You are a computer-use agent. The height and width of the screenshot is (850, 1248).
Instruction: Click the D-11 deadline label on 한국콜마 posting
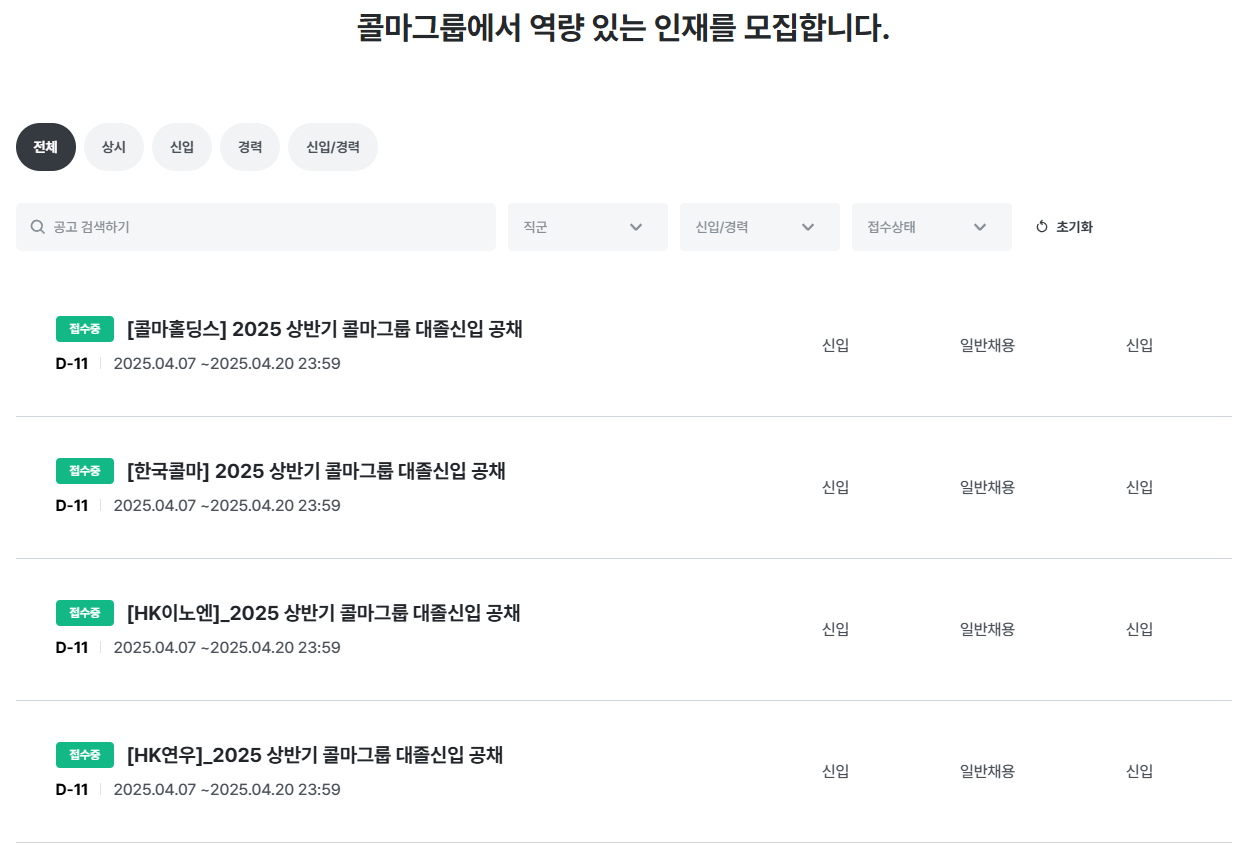coord(72,505)
